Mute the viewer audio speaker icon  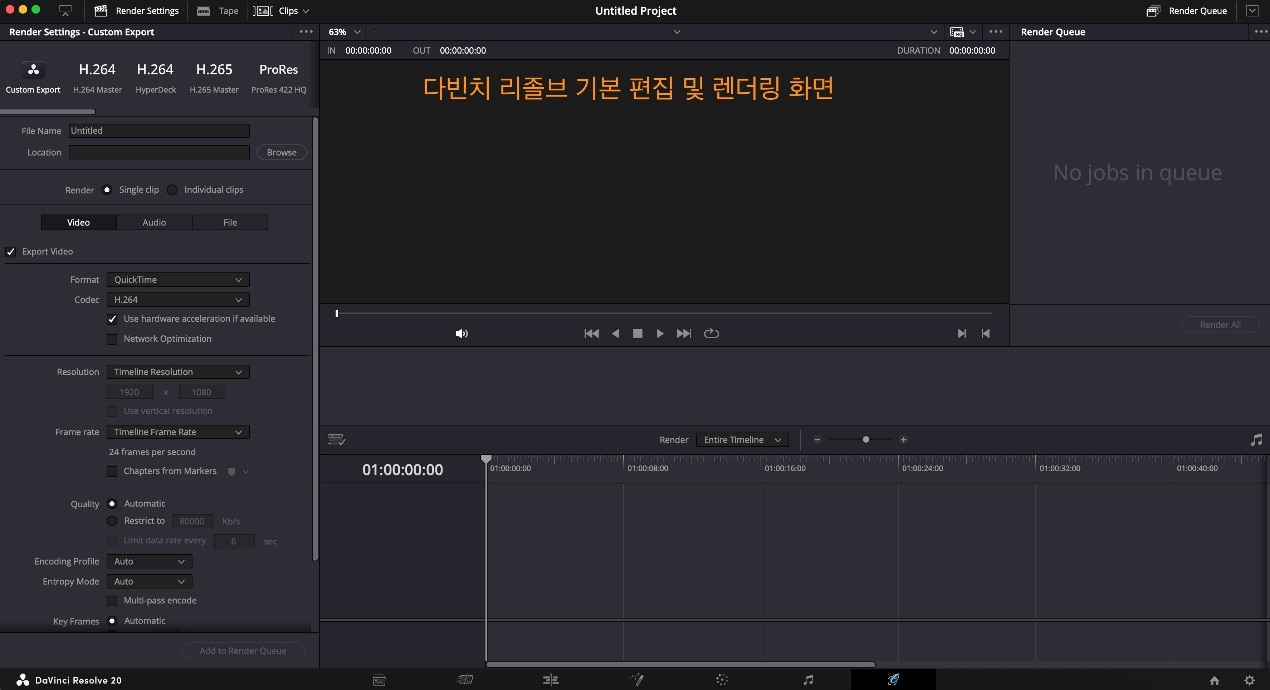tap(461, 334)
